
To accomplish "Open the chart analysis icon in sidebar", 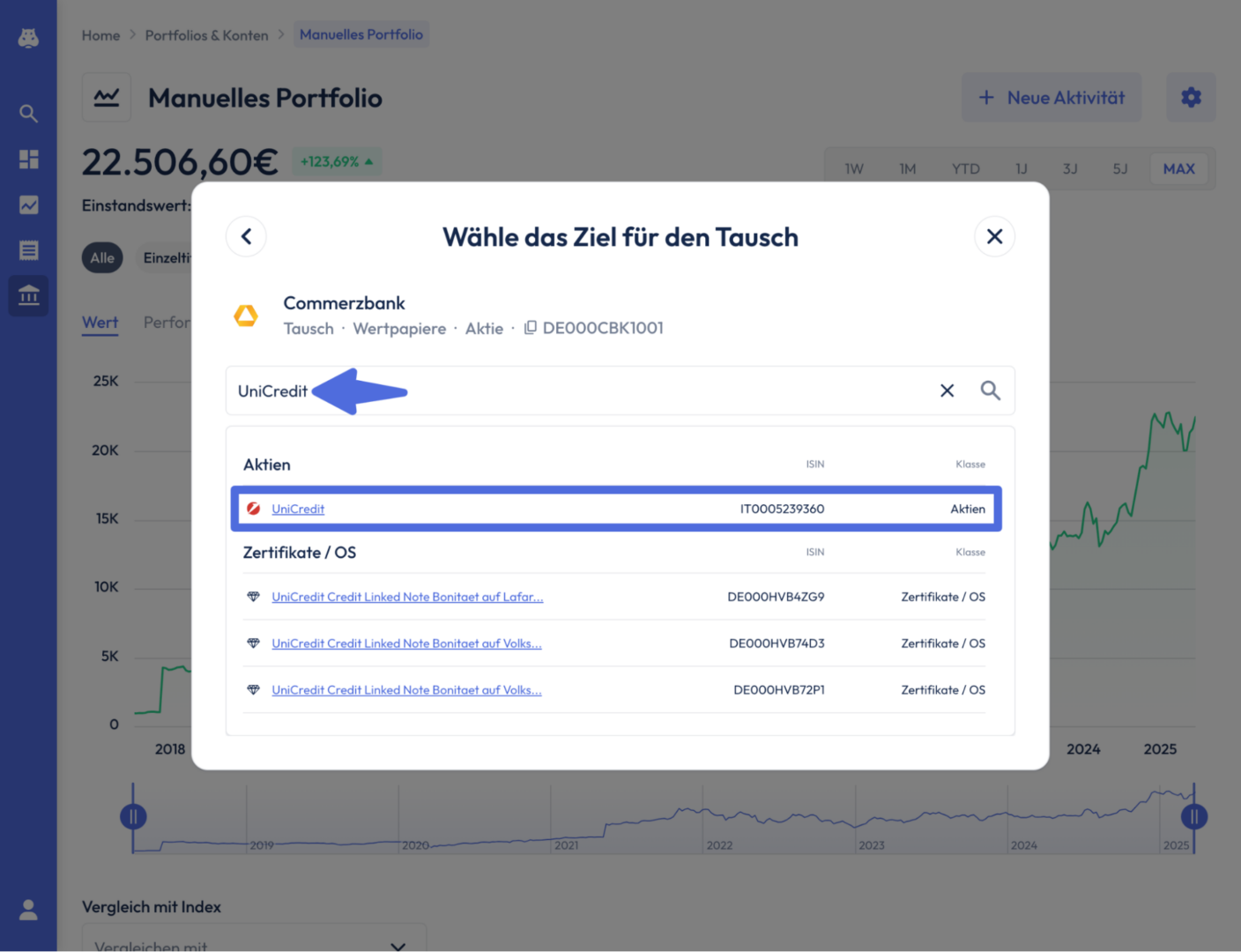I will (28, 205).
